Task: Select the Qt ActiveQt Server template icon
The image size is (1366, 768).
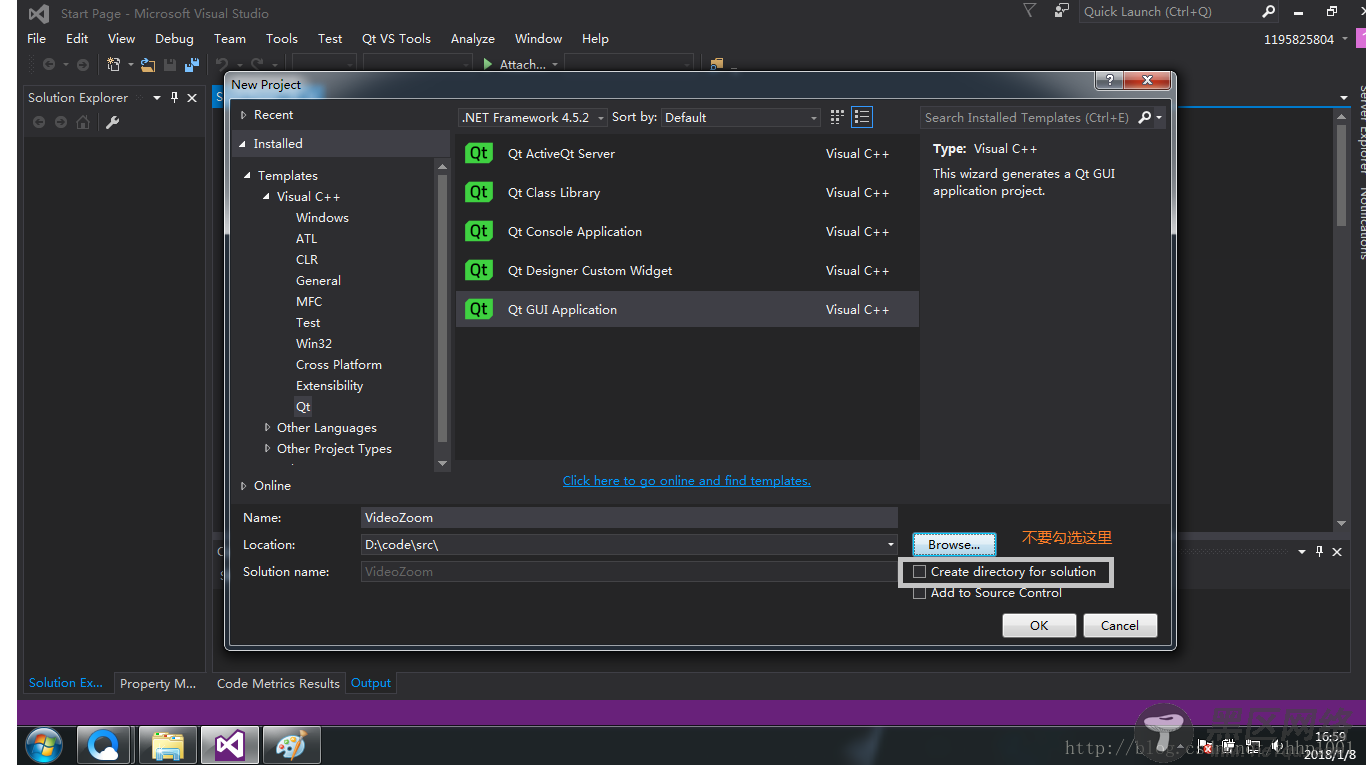Action: click(479, 153)
